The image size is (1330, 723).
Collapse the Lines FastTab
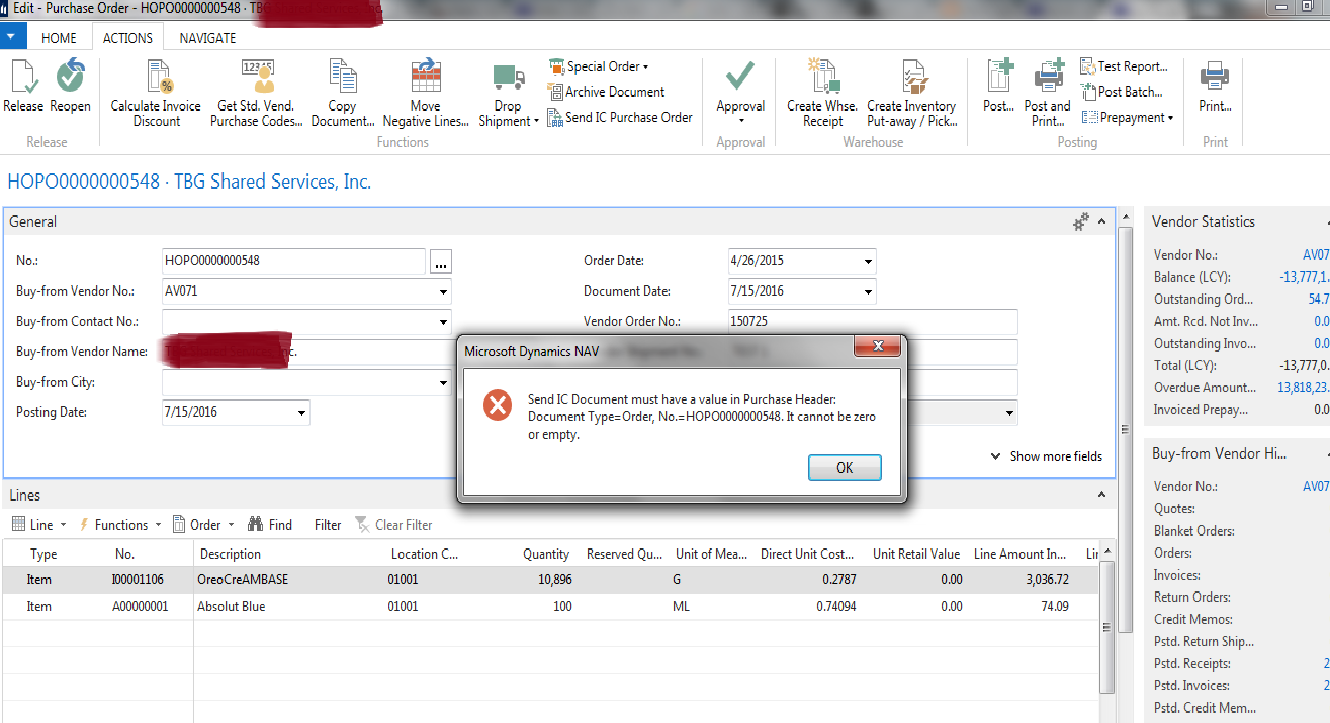point(1102,495)
